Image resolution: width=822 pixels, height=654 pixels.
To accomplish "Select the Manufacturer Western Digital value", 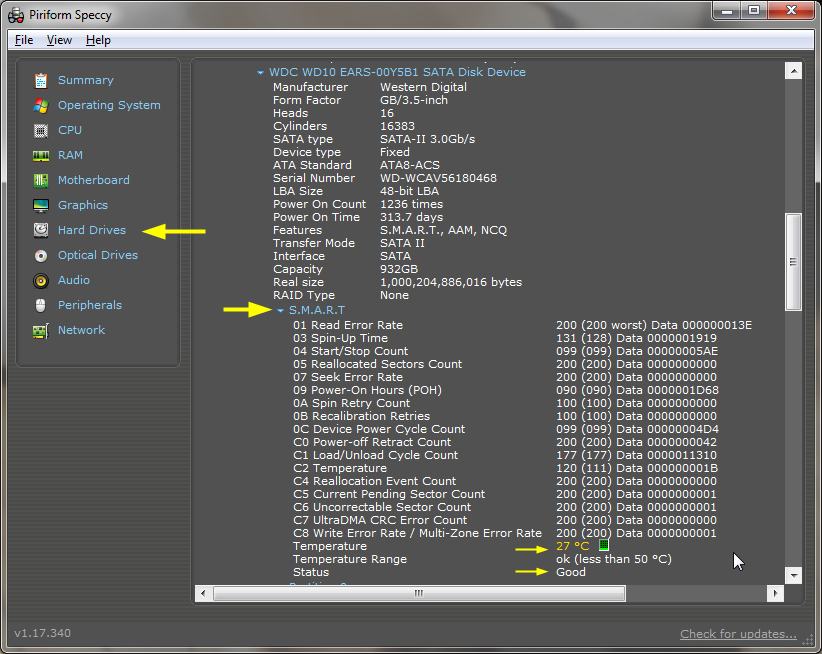I will [x=423, y=87].
